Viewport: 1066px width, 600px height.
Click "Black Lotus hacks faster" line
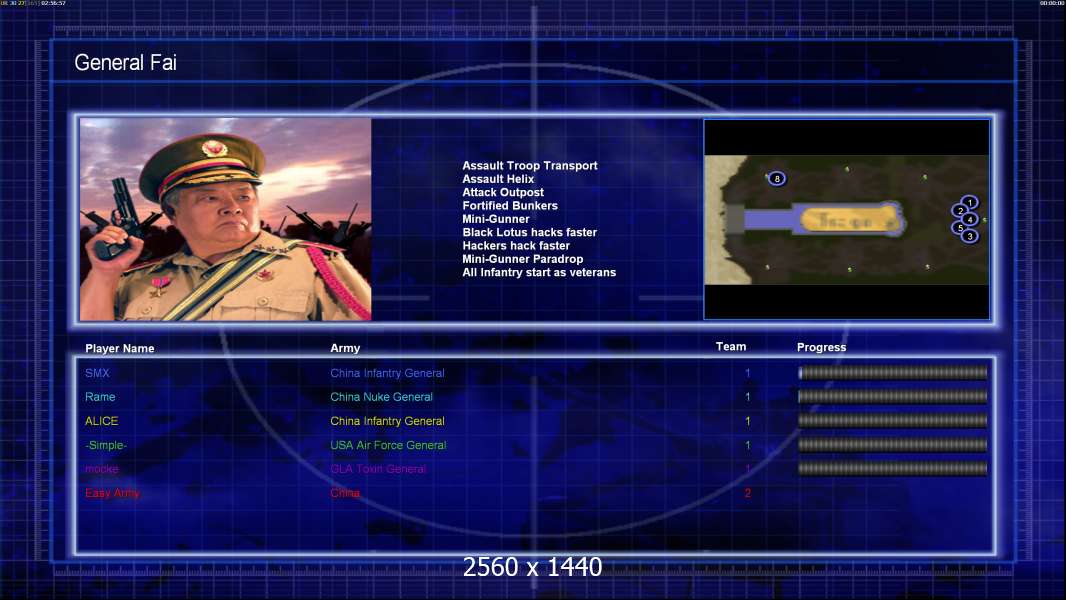[x=530, y=232]
